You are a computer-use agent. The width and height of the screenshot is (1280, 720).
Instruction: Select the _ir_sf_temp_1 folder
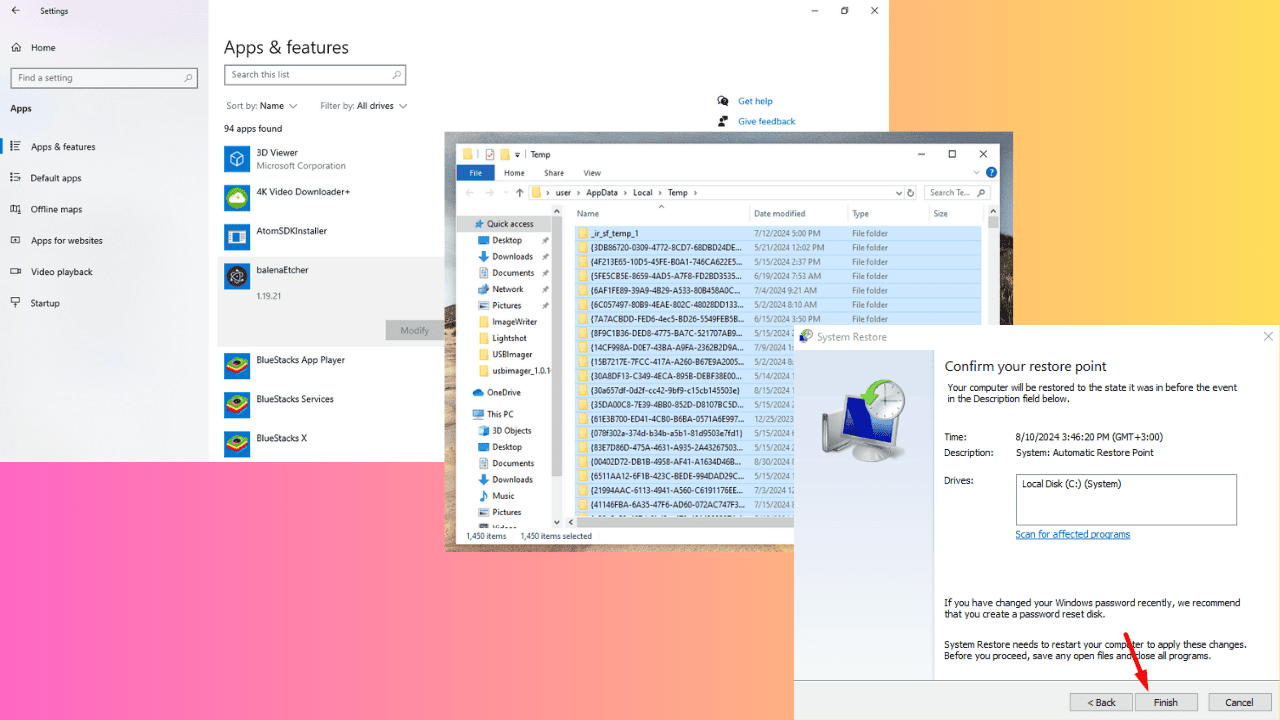pyautogui.click(x=780, y=233)
